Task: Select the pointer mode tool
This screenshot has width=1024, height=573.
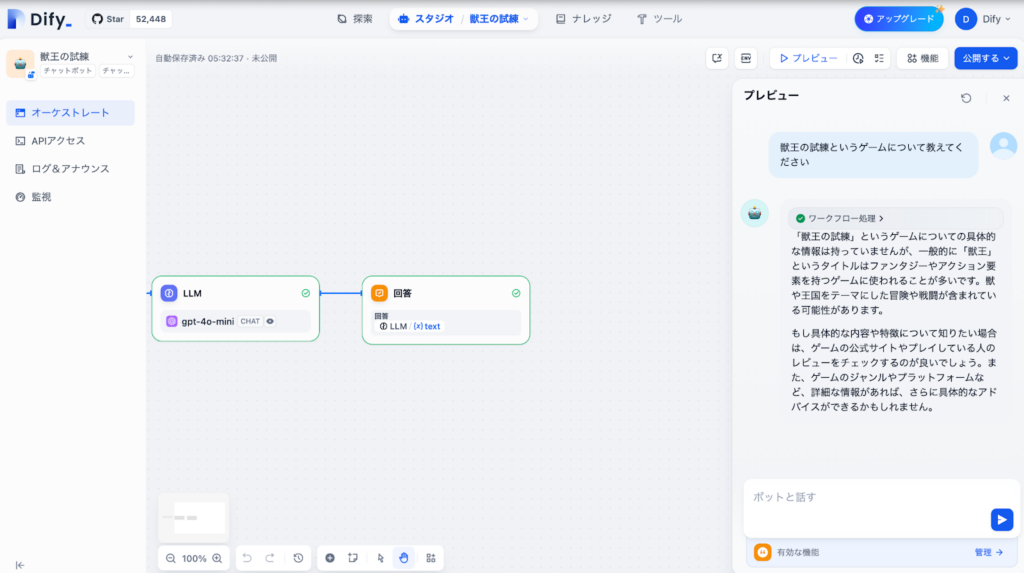Action: tap(381, 558)
